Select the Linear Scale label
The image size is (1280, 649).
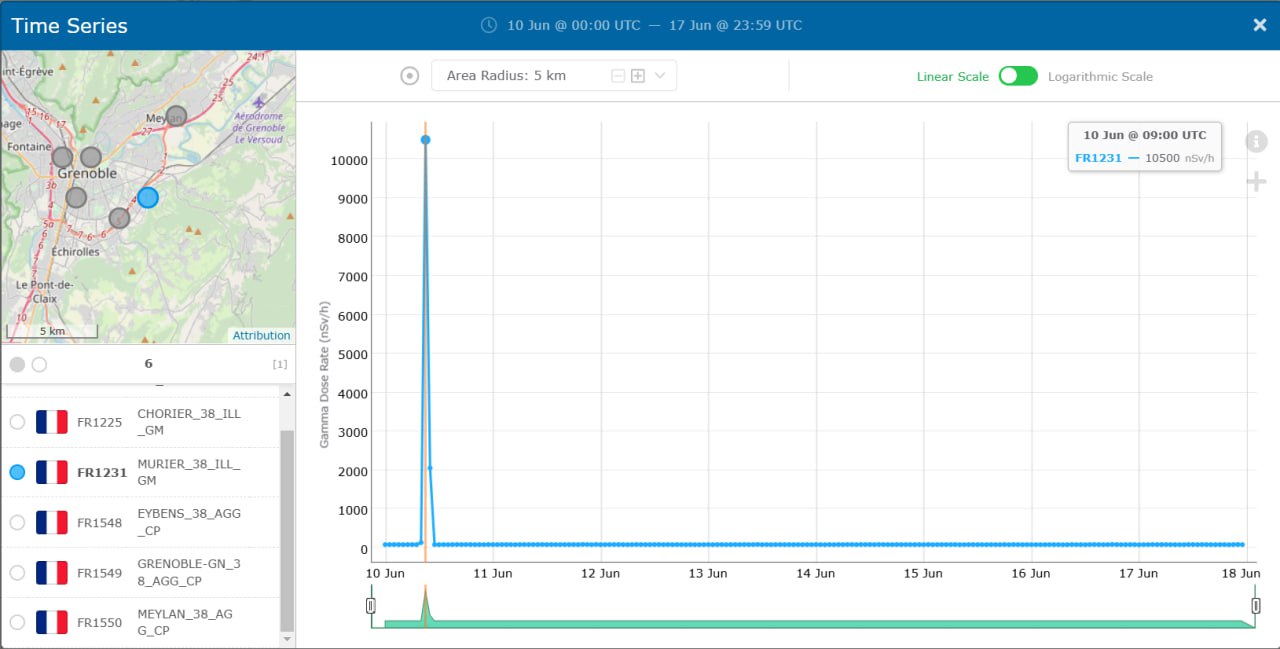click(x=952, y=77)
